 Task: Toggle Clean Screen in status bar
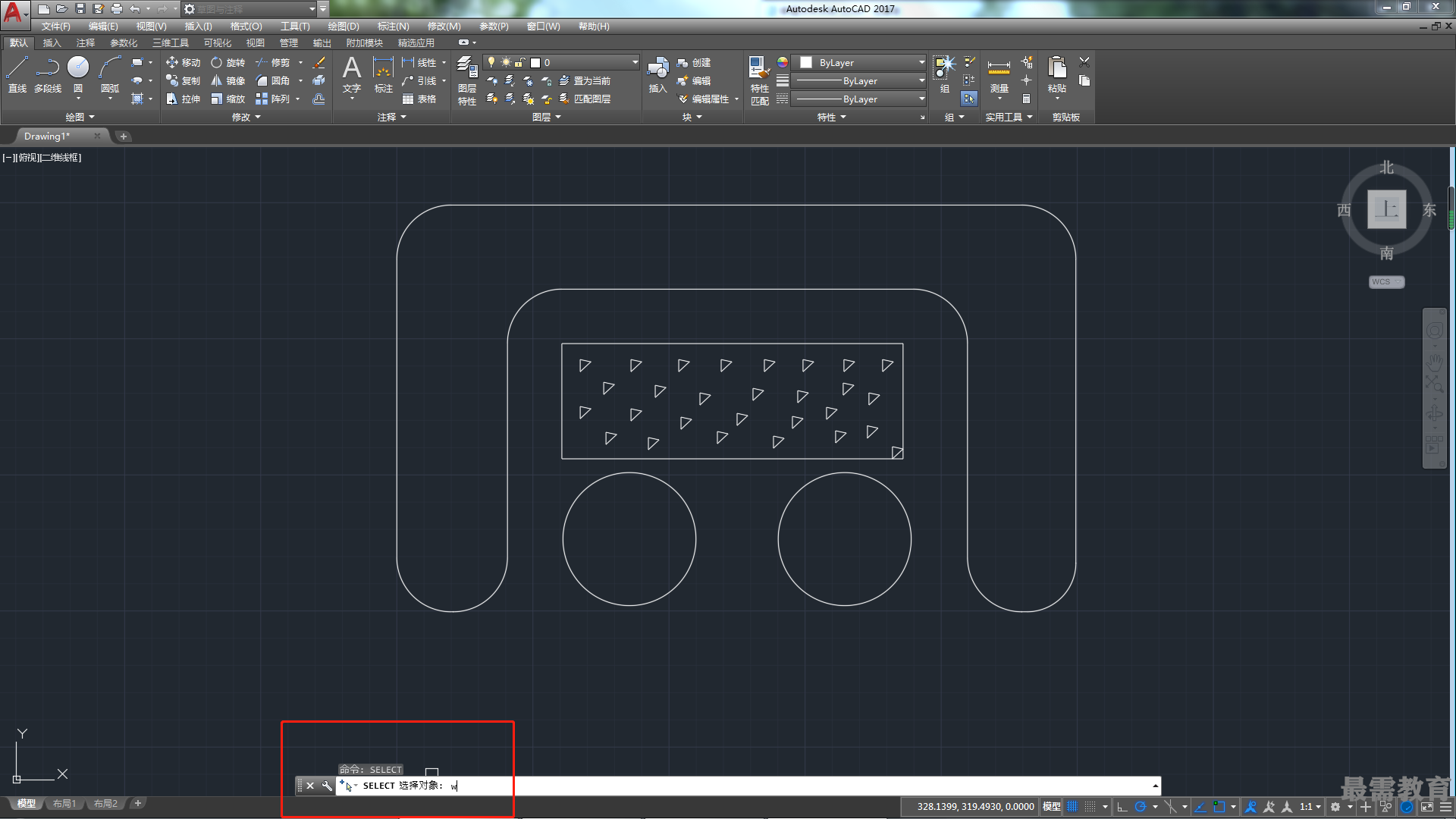point(1427,807)
